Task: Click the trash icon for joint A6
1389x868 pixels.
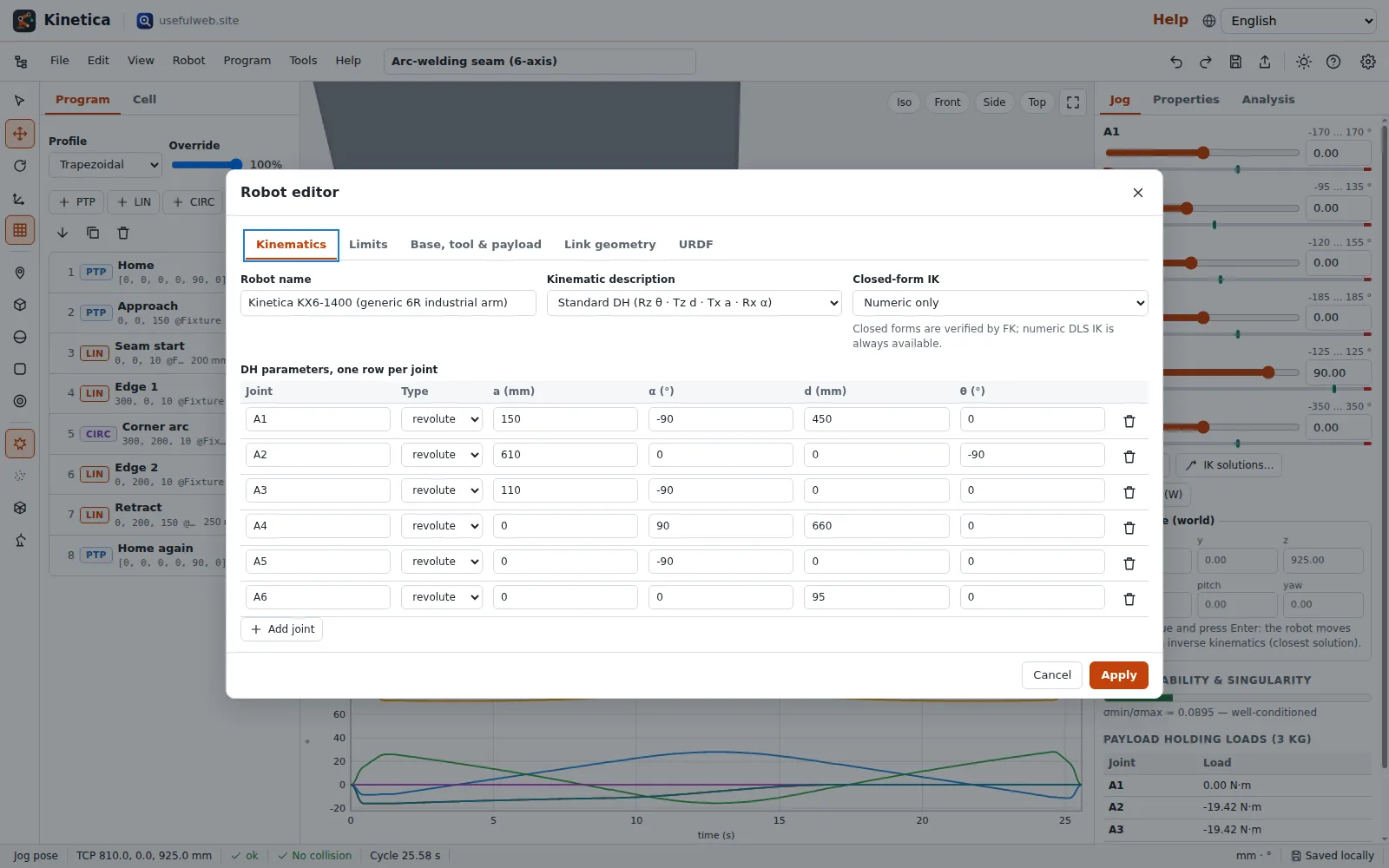Action: point(1129,599)
